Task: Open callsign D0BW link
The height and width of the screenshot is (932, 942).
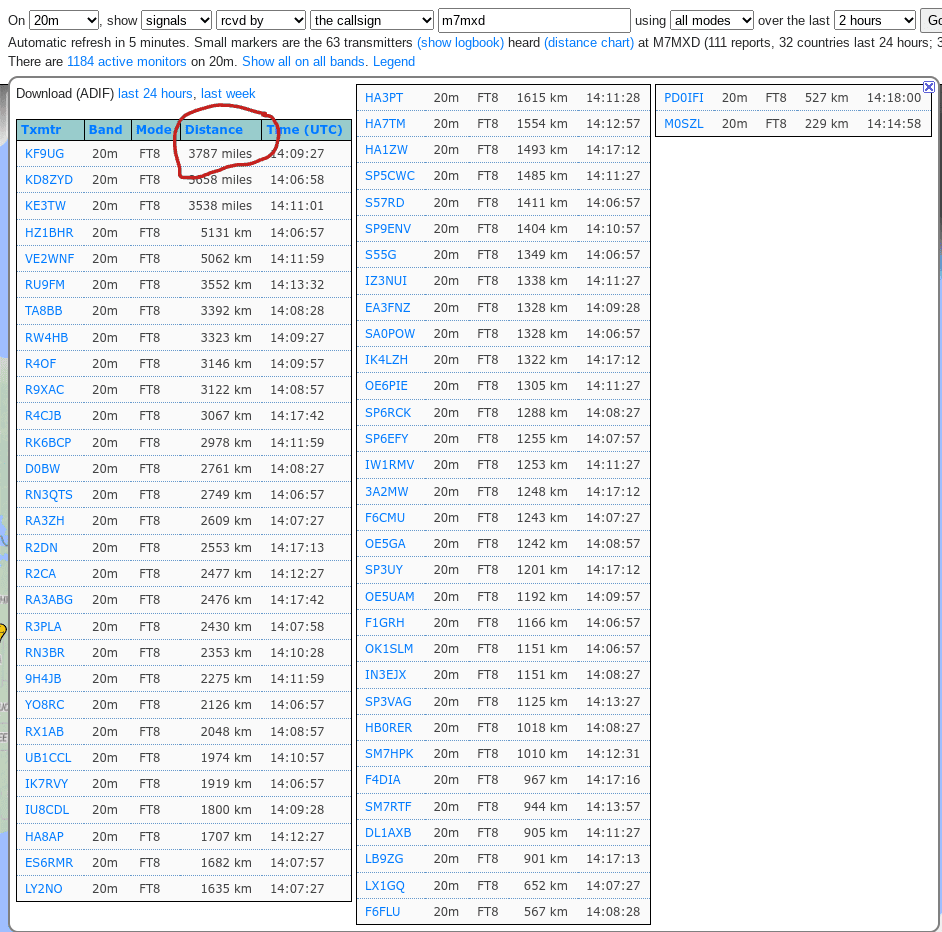Action: [42, 469]
